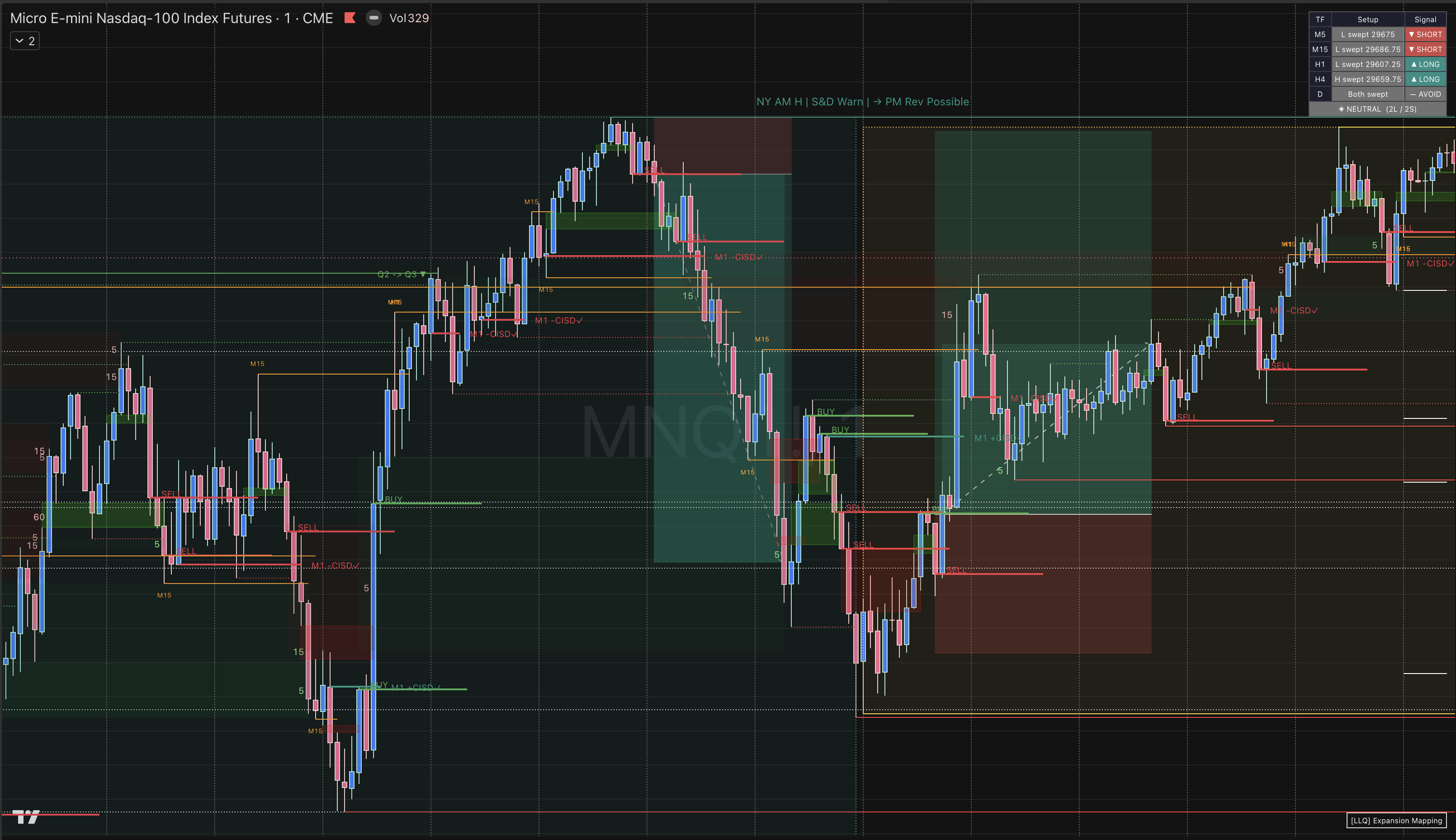Image resolution: width=1456 pixels, height=840 pixels.
Task: Click the "Both swept" setup cell
Action: pos(1368,95)
